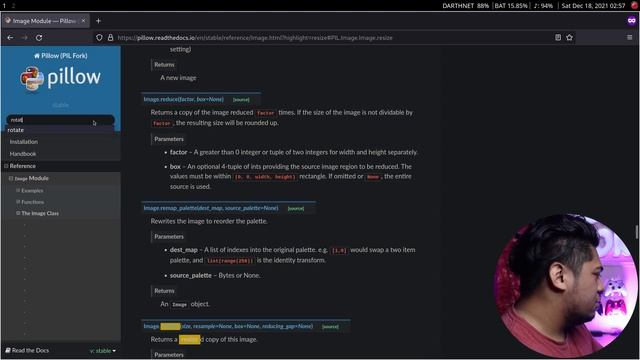Click the volume 94% status
The height and width of the screenshot is (360, 640).
[x=543, y=6]
